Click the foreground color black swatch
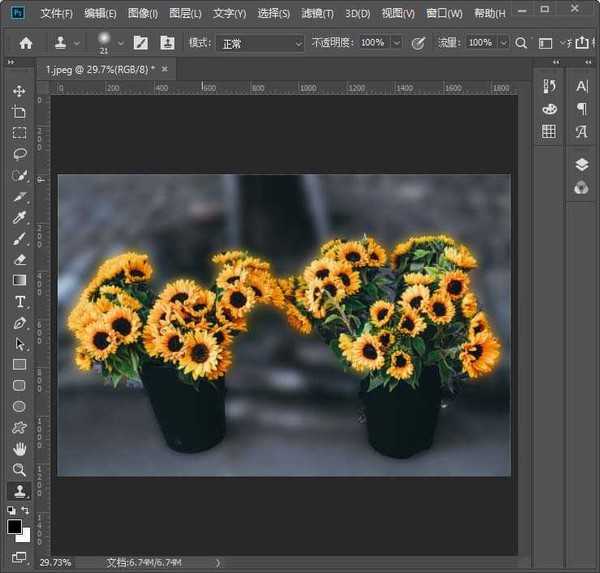The height and width of the screenshot is (573, 600). [14, 526]
